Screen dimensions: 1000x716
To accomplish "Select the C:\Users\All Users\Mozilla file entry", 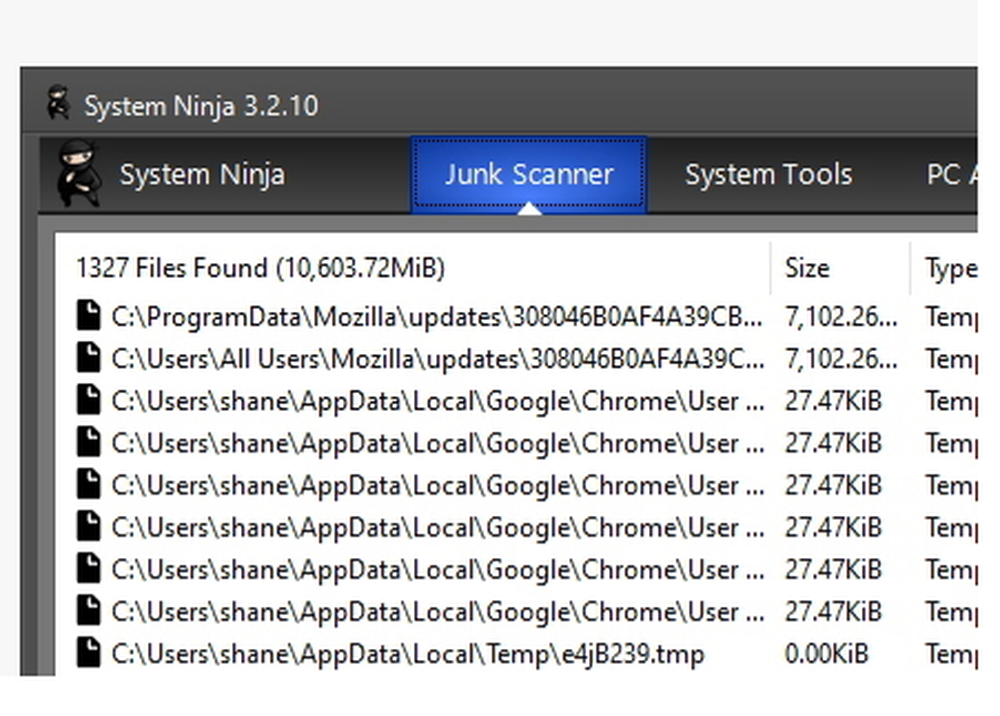I will 436,358.
